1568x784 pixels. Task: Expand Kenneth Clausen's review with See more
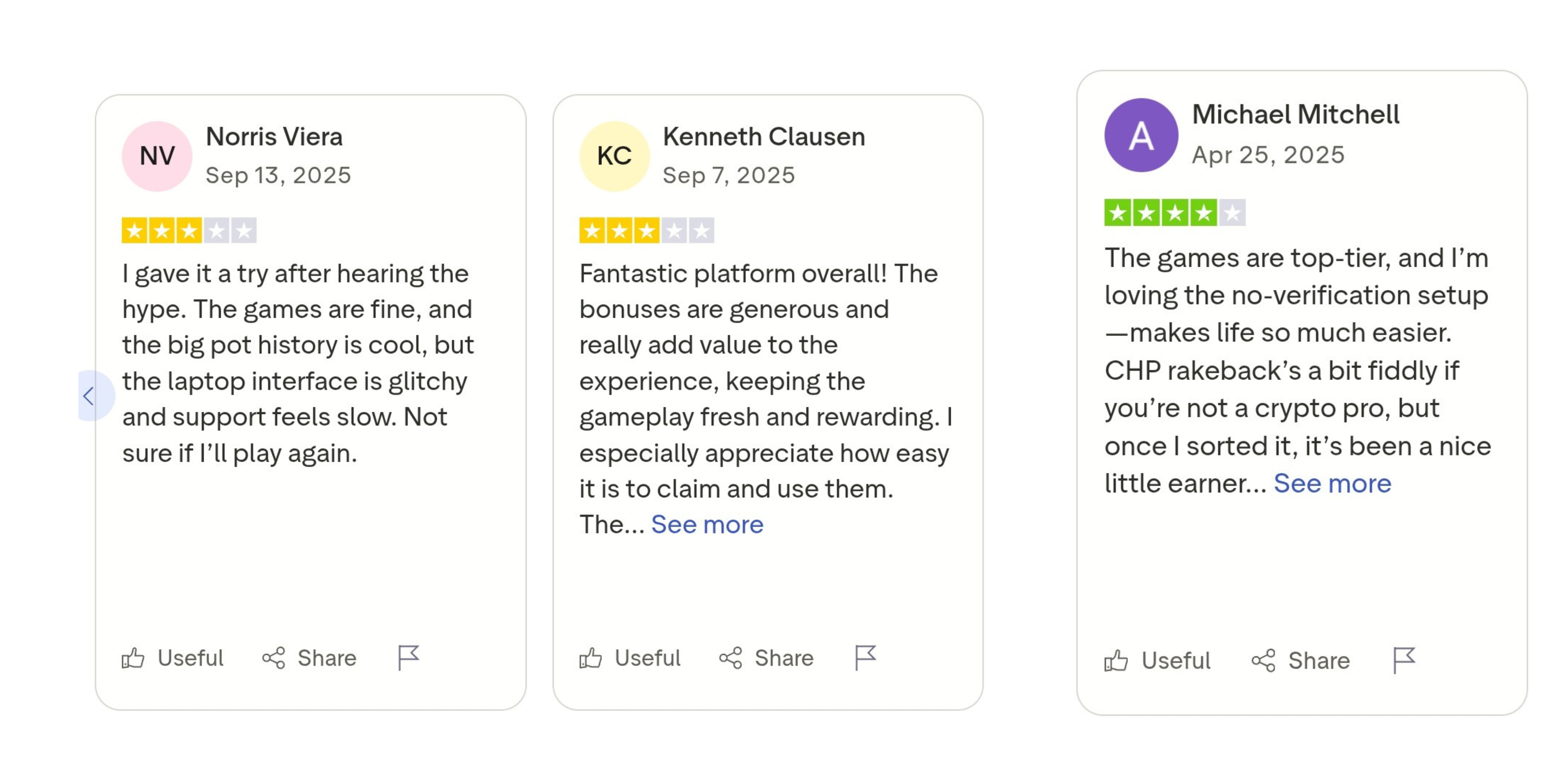707,525
